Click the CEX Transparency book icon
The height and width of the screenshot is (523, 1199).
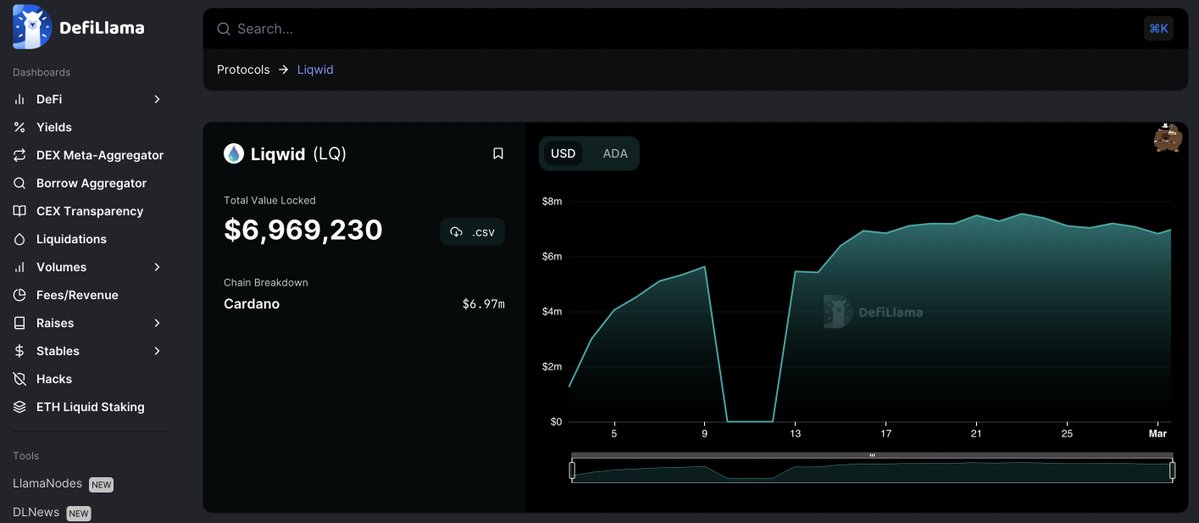[20, 211]
